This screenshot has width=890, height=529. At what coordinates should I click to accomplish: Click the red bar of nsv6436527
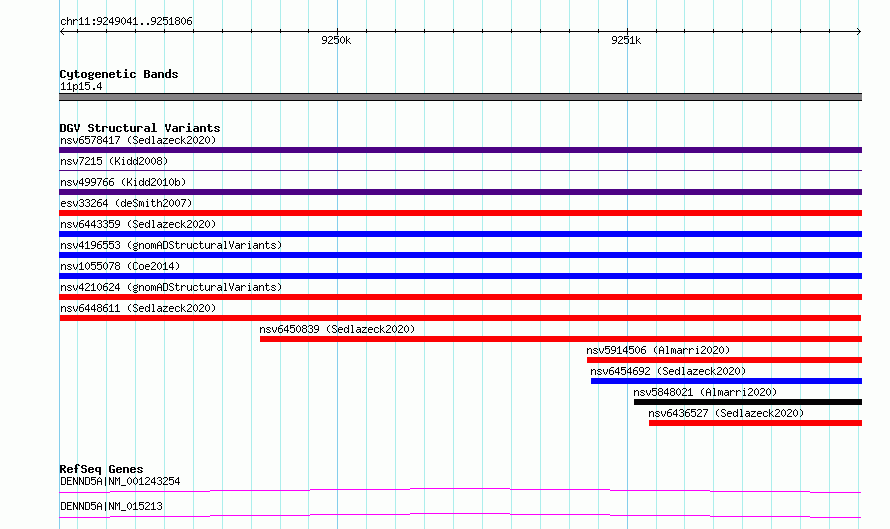[755, 423]
